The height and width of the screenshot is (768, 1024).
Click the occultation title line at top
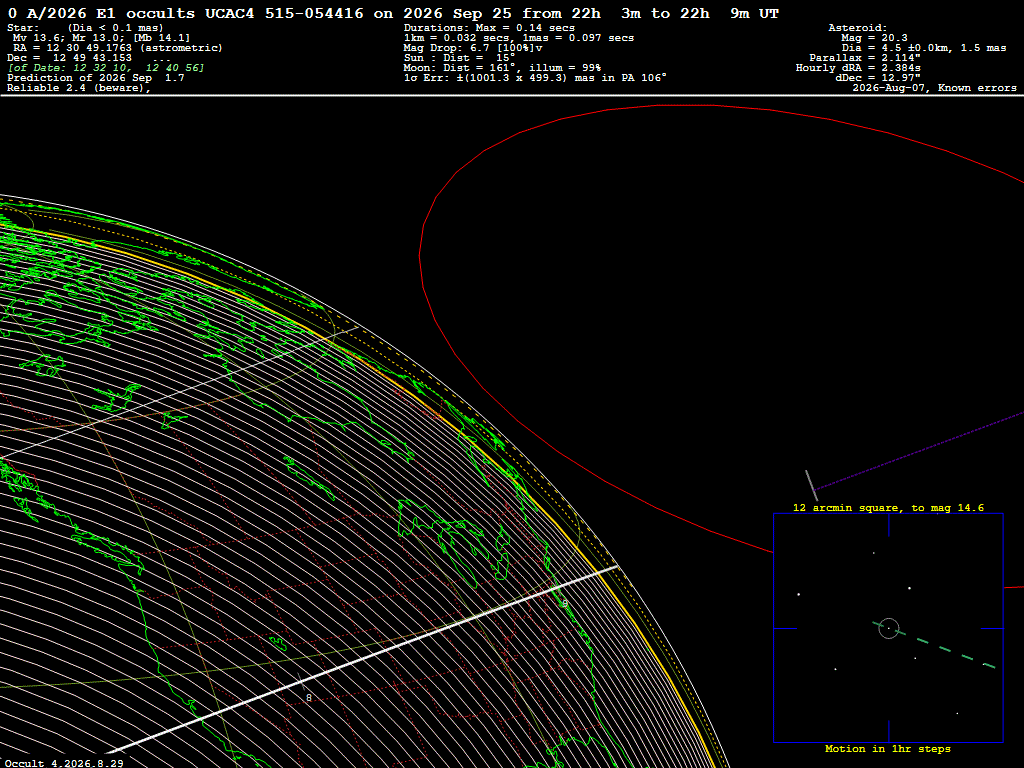(393, 14)
